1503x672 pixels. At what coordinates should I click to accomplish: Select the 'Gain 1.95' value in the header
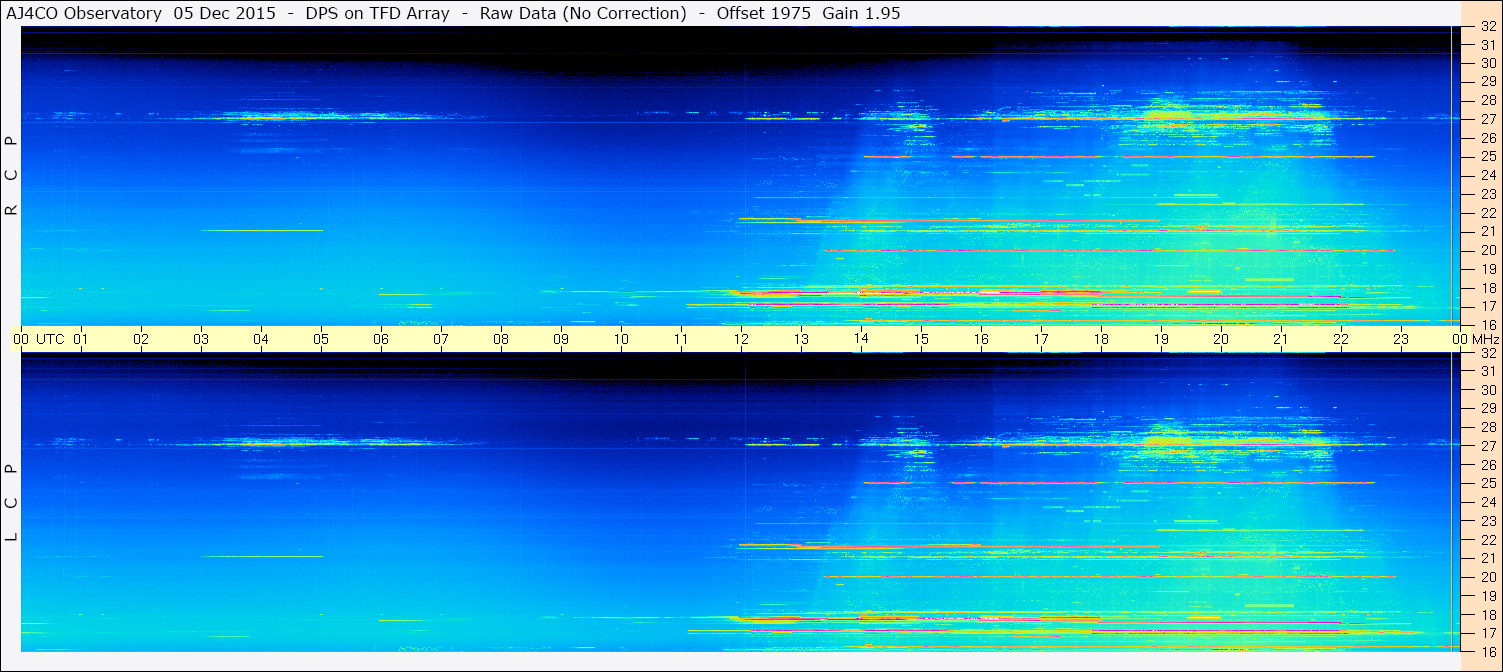[864, 13]
